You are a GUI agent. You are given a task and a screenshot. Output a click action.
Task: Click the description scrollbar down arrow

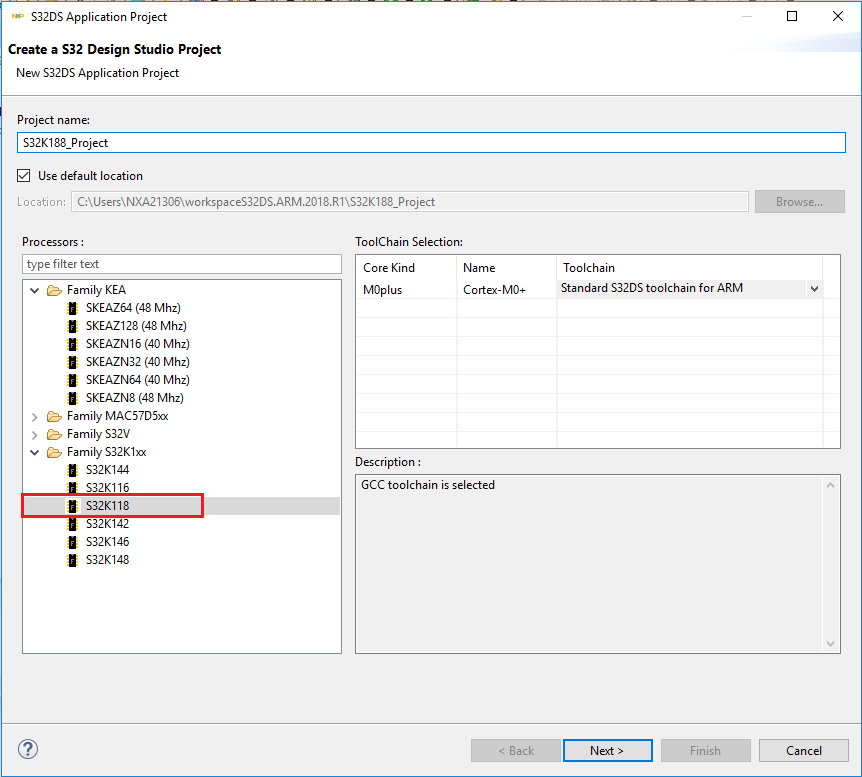pos(830,643)
